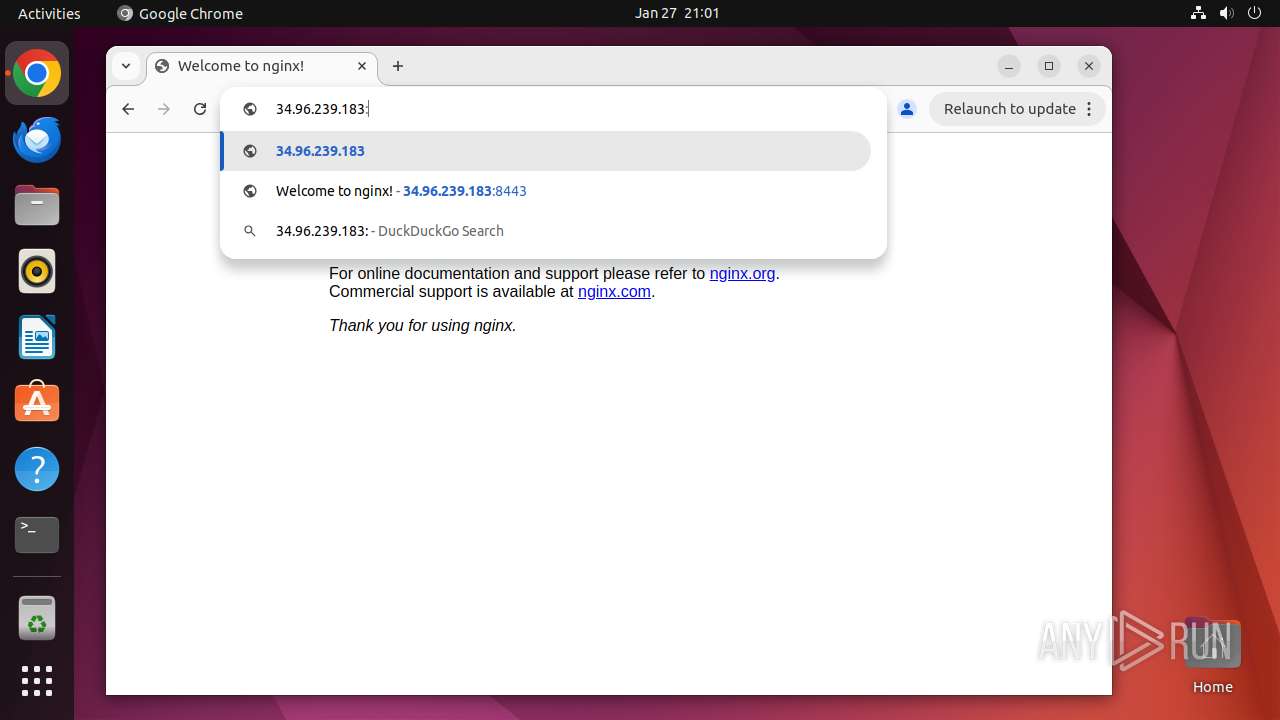Click the globe icon in address bar
This screenshot has width=1280, height=720.
tap(250, 109)
